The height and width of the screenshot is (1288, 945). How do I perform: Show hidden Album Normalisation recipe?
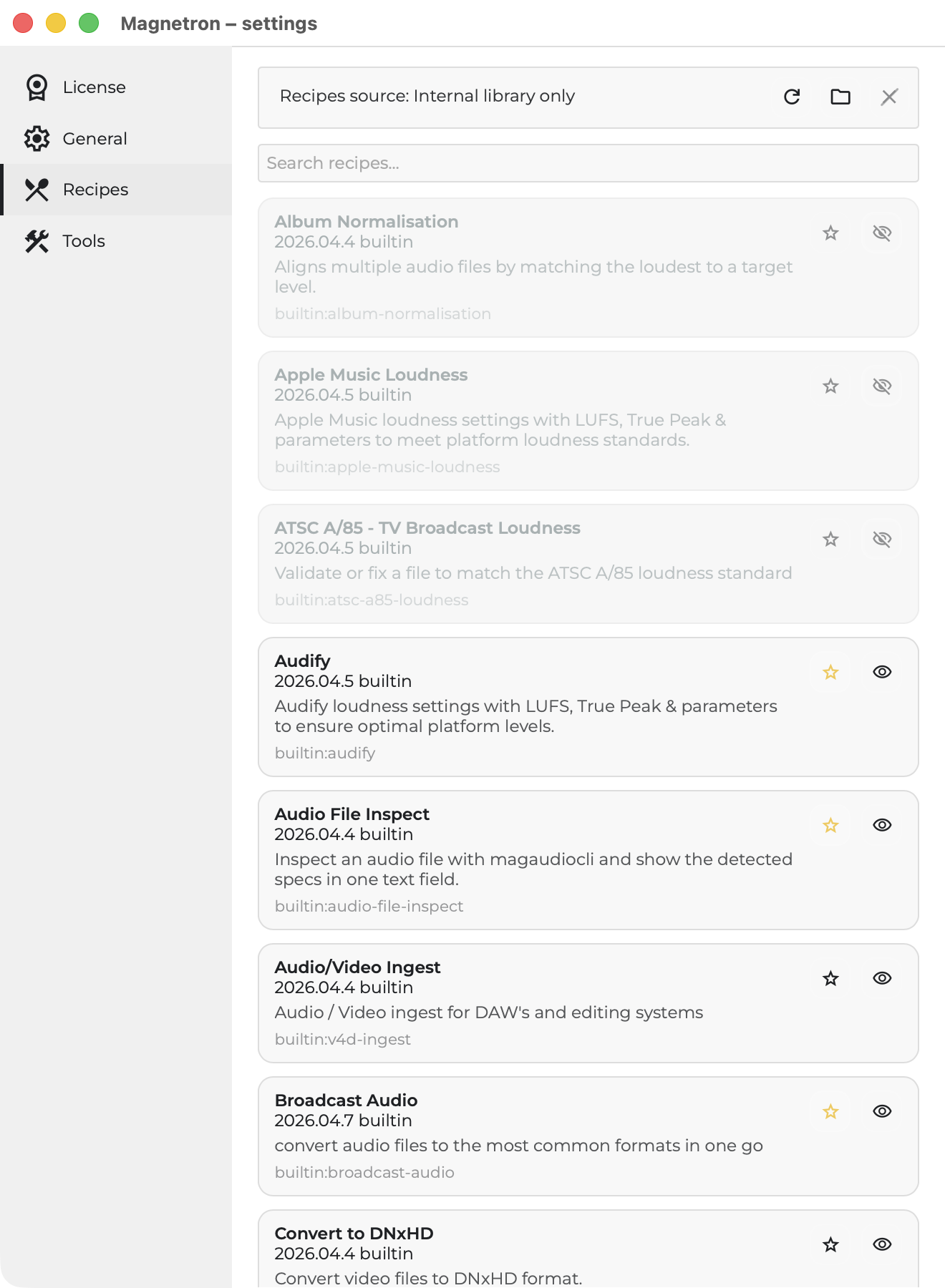(882, 233)
